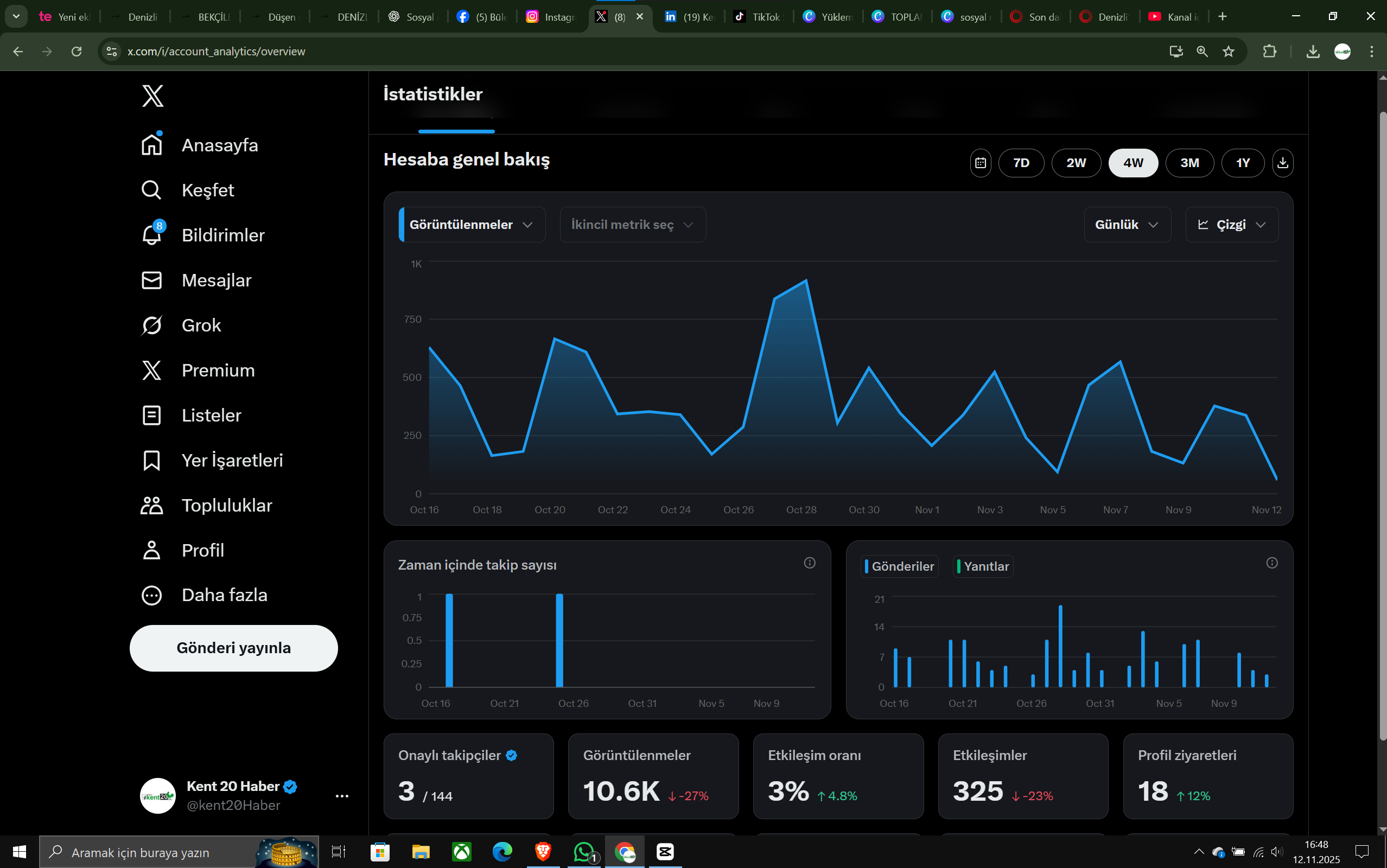Screen dimensions: 1387x868
Task: Toggle the Yanıtlar series in chart
Action: [983, 566]
